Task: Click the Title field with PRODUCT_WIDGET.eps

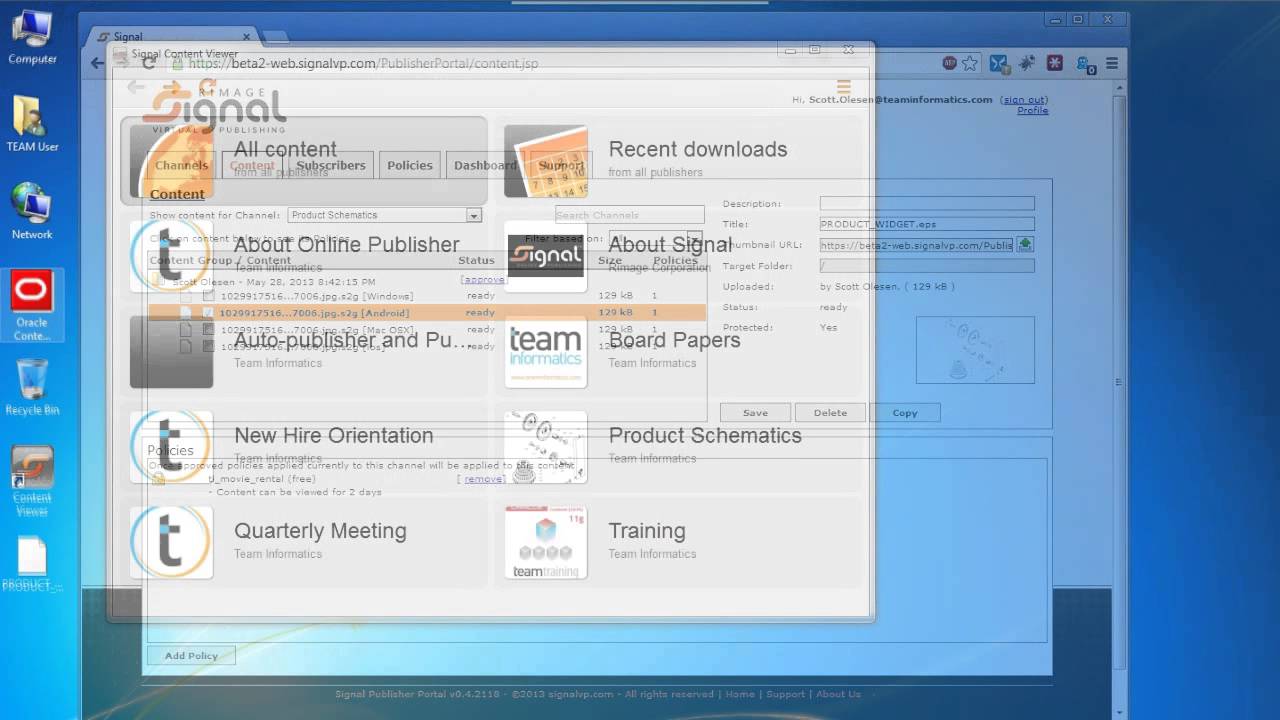Action: pos(927,224)
